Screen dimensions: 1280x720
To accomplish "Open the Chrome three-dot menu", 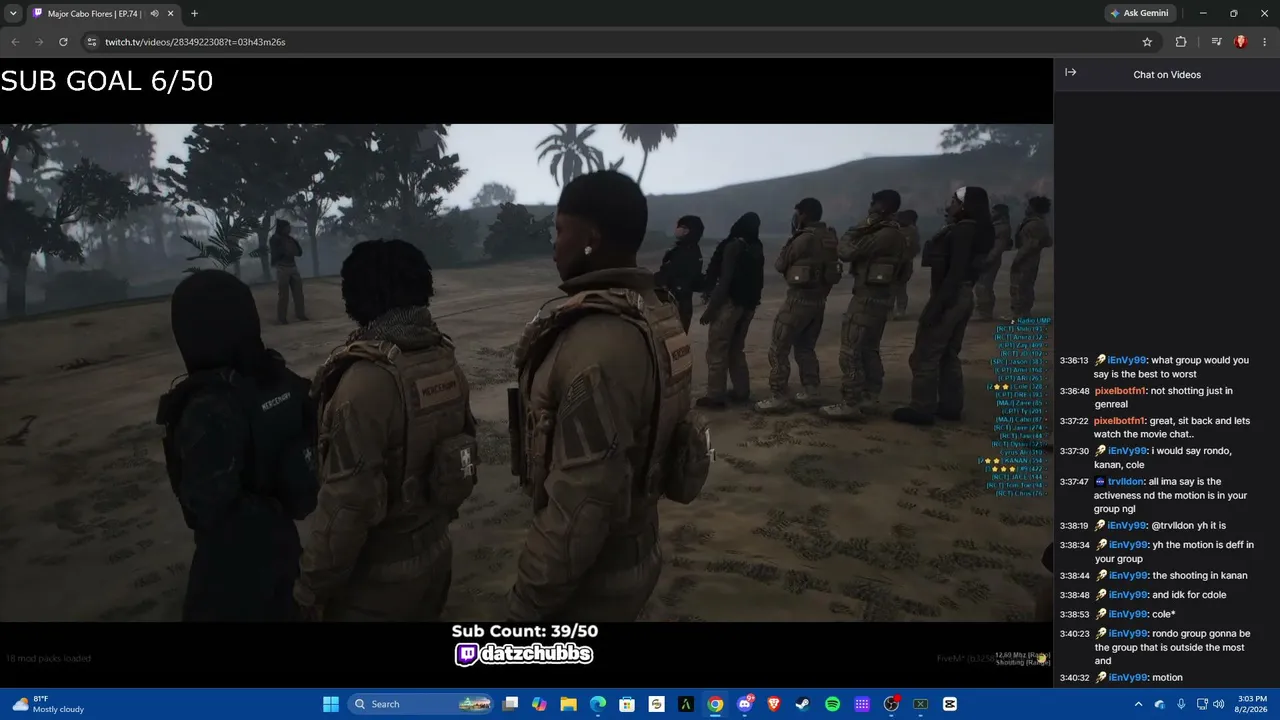I will click(1265, 42).
